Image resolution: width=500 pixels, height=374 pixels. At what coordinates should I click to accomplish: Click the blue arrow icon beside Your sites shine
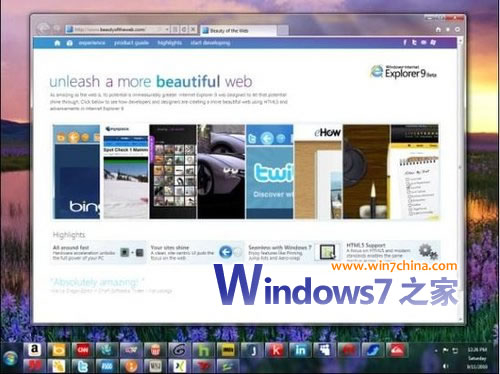coord(226,252)
